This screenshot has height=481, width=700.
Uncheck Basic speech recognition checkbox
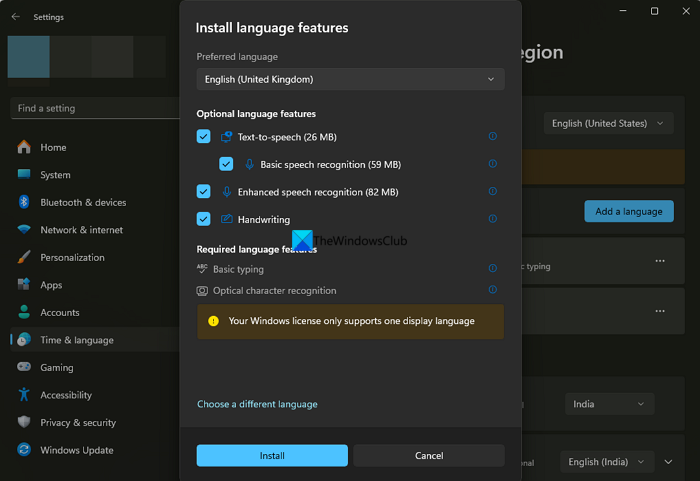(226, 164)
